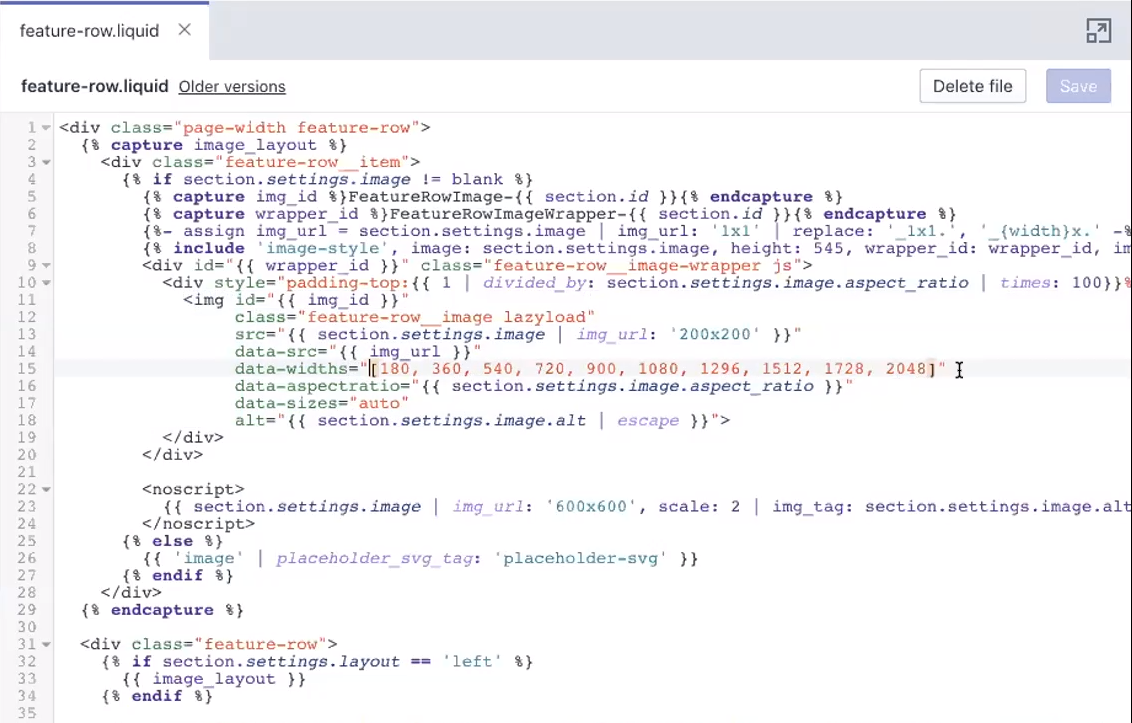Image resolution: width=1132 pixels, height=723 pixels.
Task: Collapse the noscript block on line 22
Action: (x=46, y=489)
